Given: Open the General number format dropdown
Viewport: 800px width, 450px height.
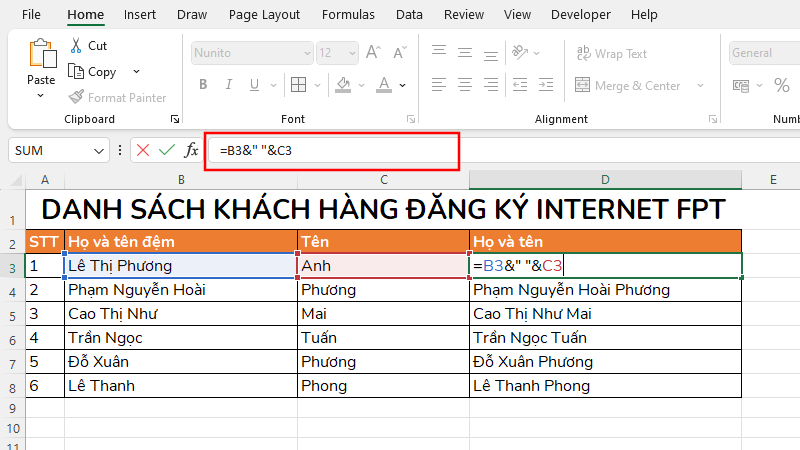Looking at the screenshot, I should point(764,53).
